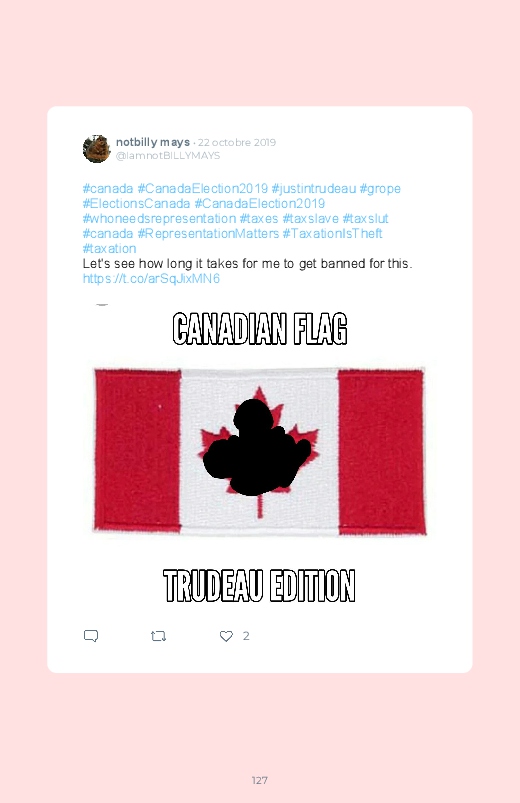Open the #taxation hashtag
This screenshot has width=520, height=803.
(x=110, y=248)
